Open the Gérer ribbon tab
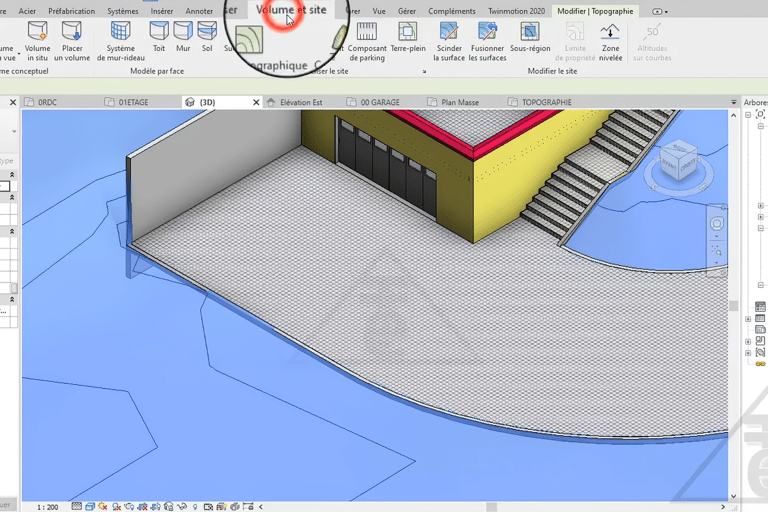 407,11
